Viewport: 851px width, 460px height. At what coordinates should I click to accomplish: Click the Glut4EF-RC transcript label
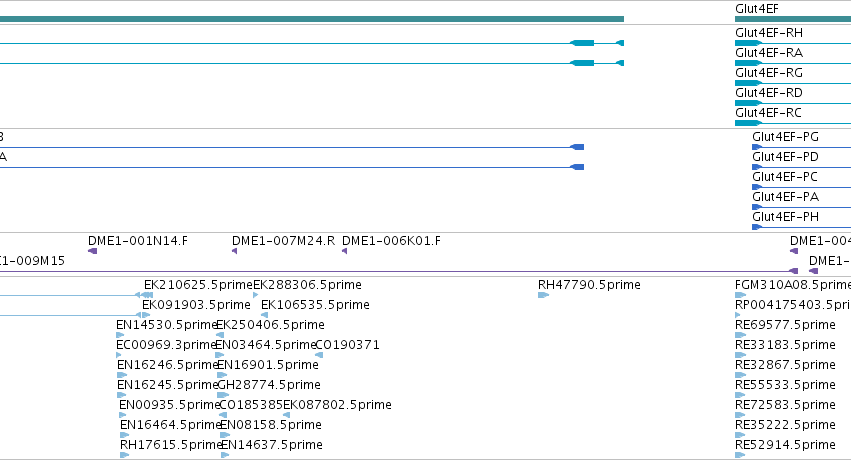(x=769, y=113)
